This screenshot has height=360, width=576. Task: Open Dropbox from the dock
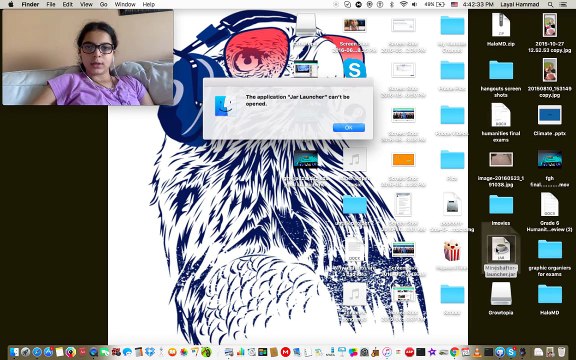150,352
